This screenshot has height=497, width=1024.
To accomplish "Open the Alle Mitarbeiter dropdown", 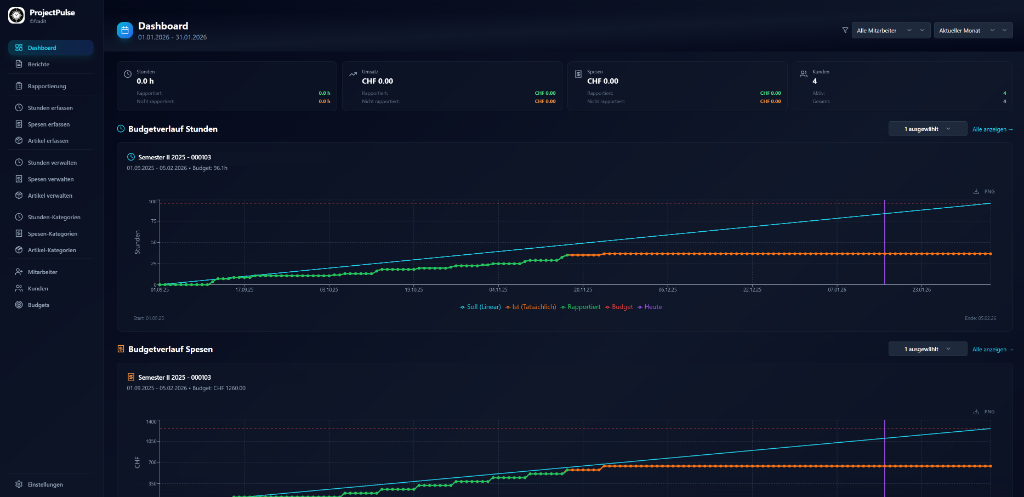I will click(x=891, y=30).
